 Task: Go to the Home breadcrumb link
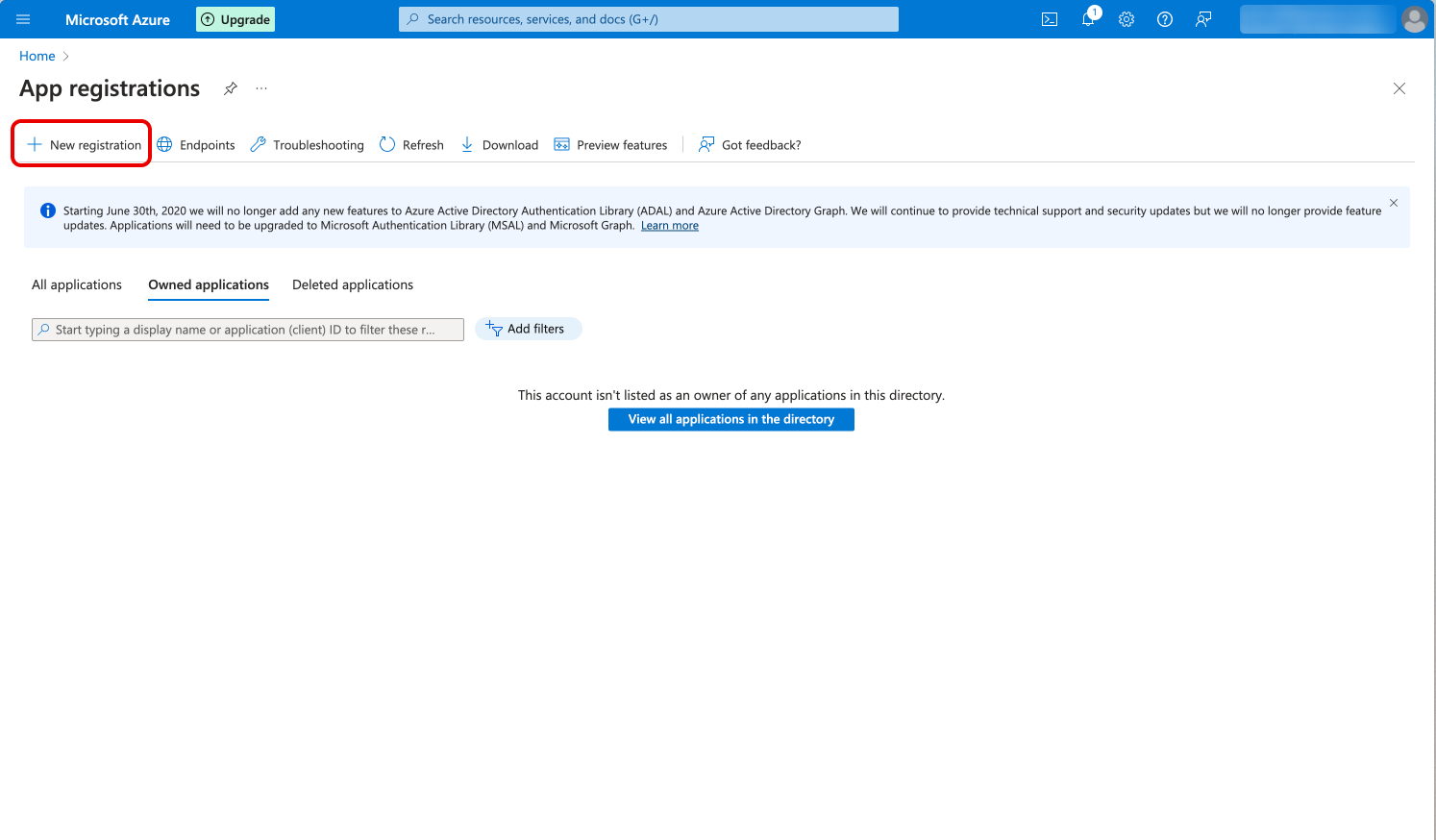click(37, 56)
